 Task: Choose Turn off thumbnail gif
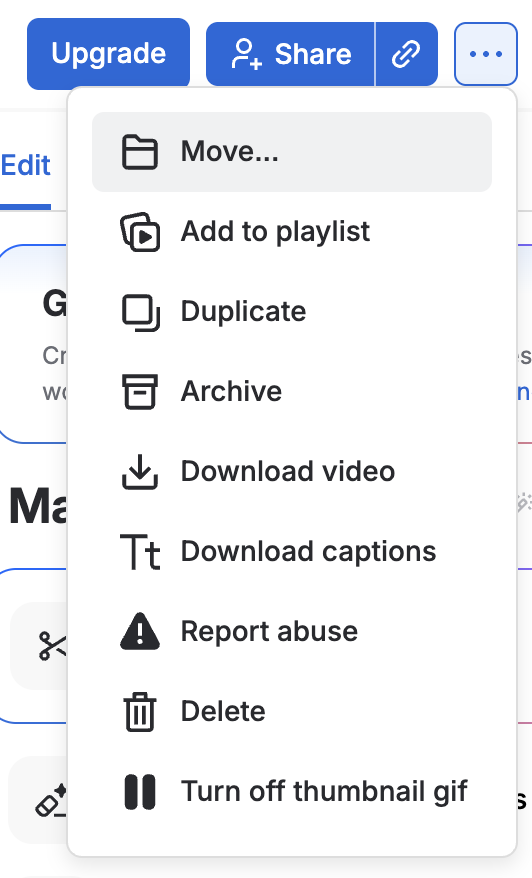pos(292,792)
